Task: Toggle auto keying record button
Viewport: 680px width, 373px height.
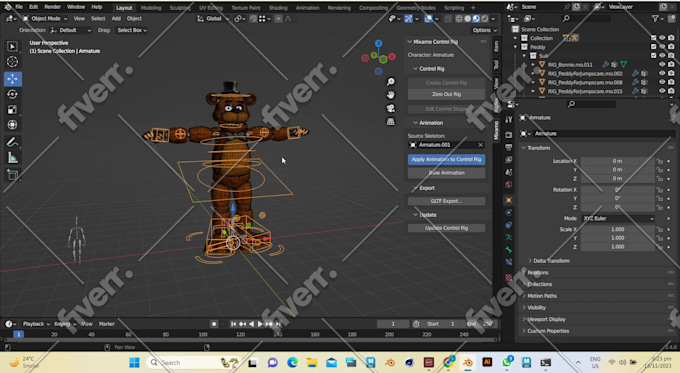Action: [214, 324]
